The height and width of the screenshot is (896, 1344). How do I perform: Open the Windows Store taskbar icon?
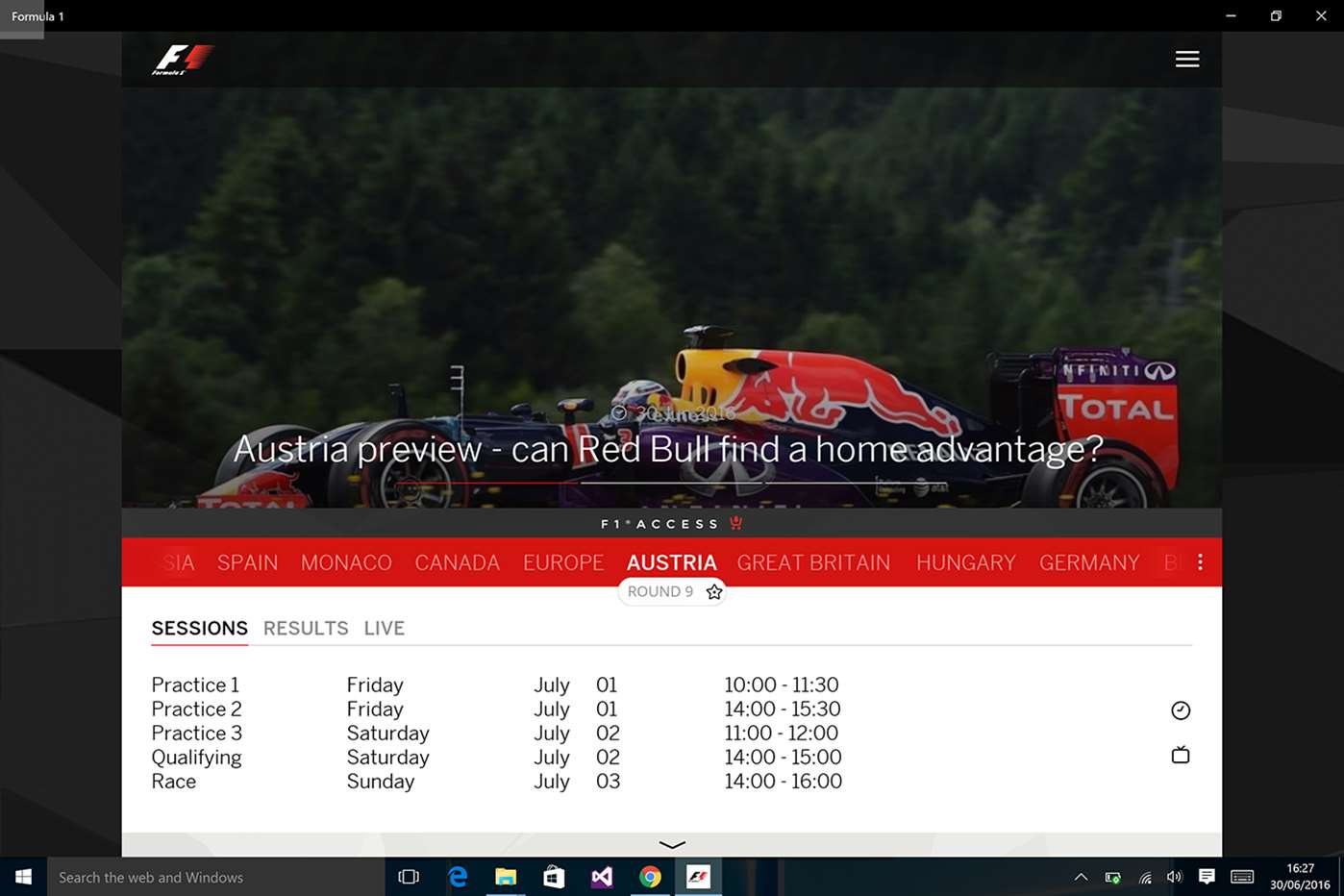[554, 877]
